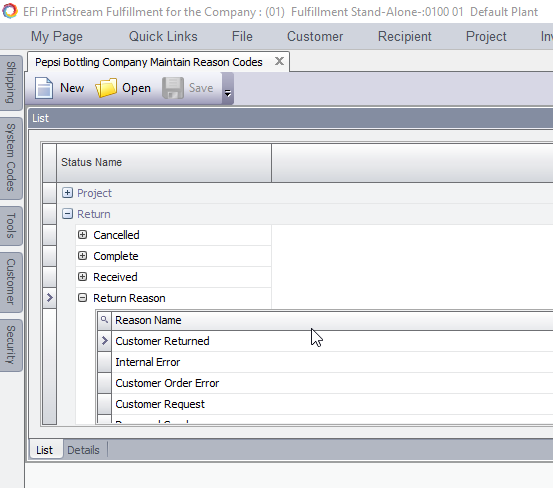This screenshot has height=488, width=553.
Task: Click the Project group label
Action: [x=94, y=193]
